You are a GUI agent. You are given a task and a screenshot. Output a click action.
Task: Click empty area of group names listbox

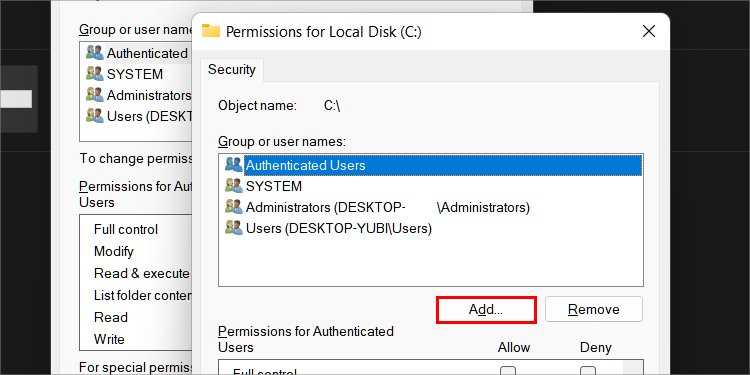[430, 263]
